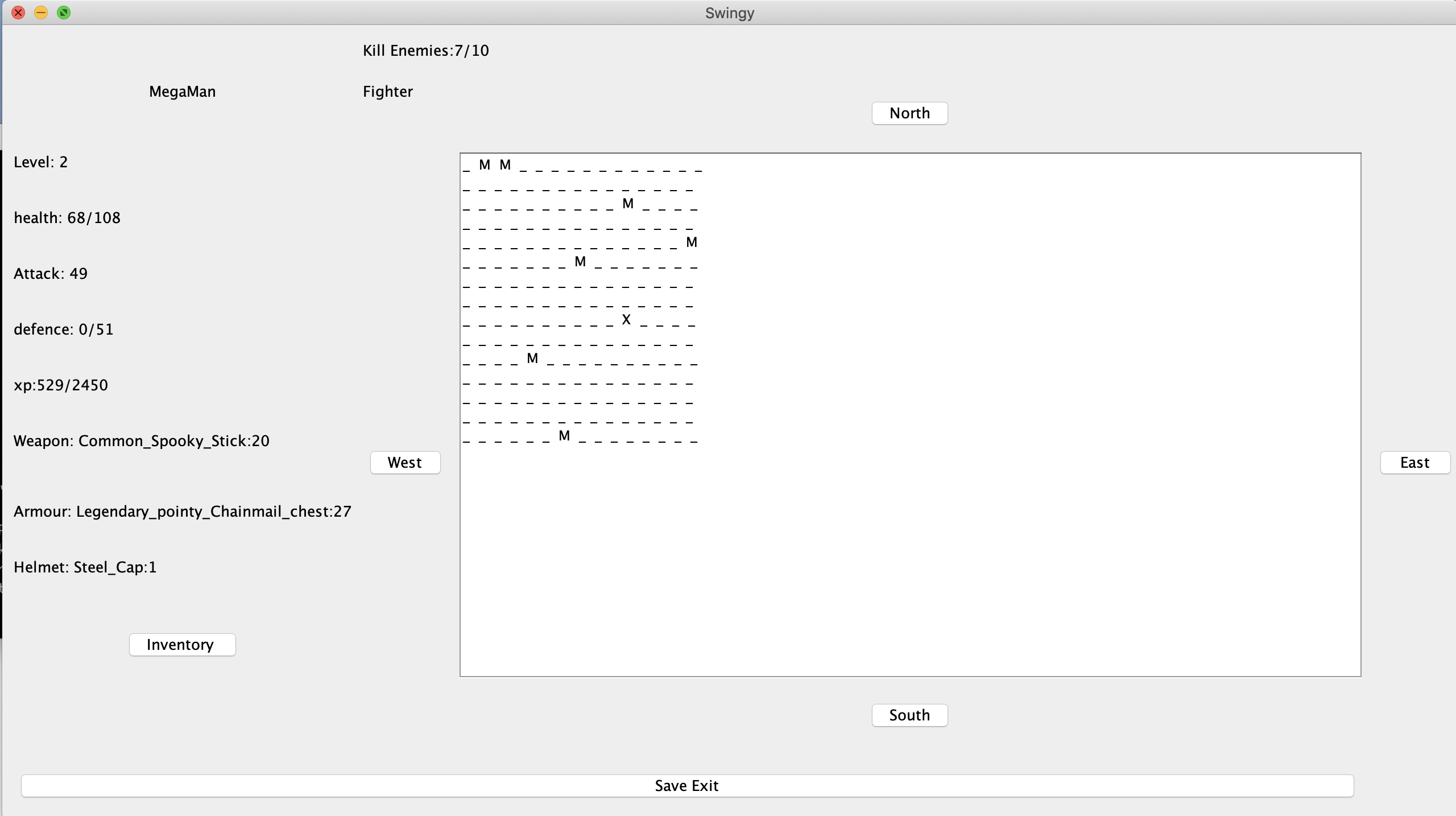Click the MegaMan hero name

click(183, 92)
